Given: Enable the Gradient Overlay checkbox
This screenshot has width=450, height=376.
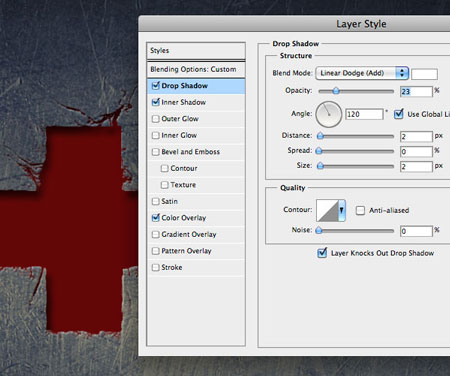Looking at the screenshot, I should point(155,234).
